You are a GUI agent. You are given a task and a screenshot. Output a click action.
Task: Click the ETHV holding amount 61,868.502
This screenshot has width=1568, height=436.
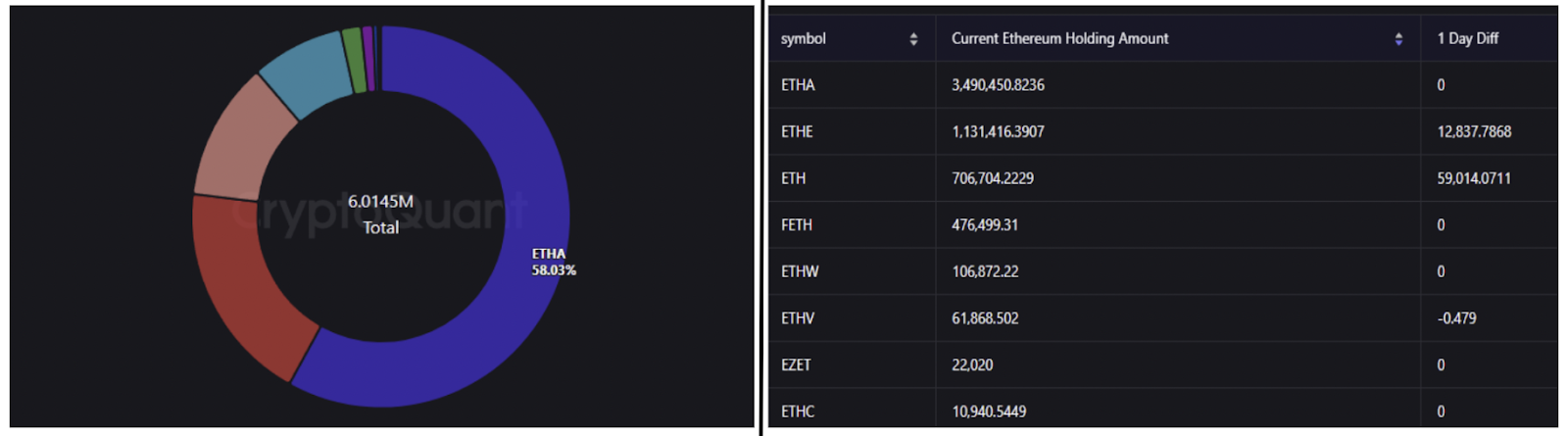pyautogui.click(x=985, y=318)
